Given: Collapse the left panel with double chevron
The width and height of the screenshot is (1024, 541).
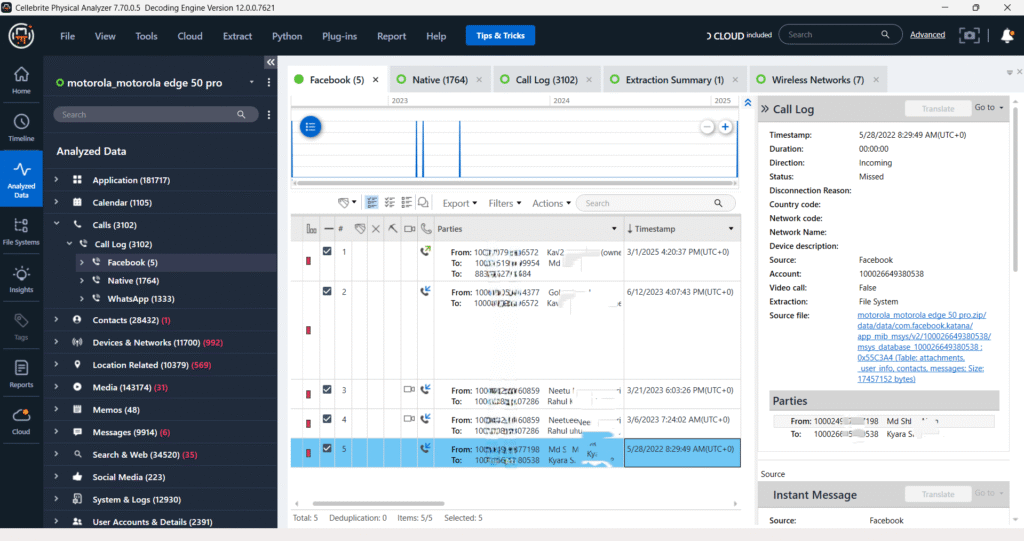Looking at the screenshot, I should click(x=270, y=62).
